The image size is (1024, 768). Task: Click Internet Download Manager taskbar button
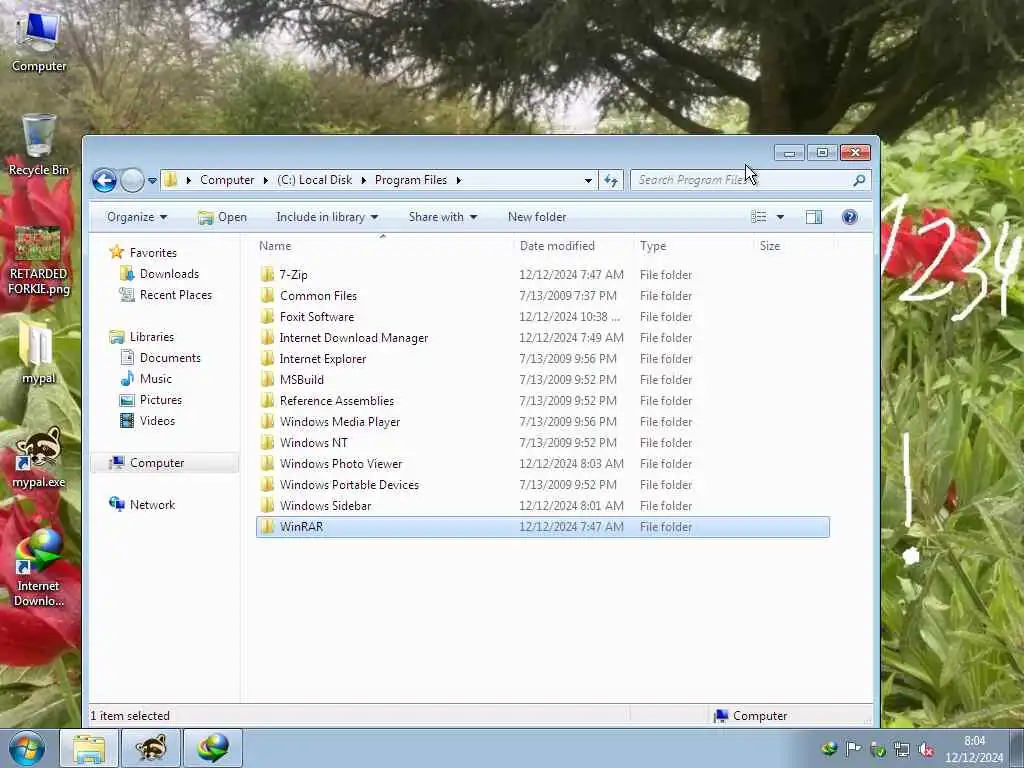click(x=213, y=748)
